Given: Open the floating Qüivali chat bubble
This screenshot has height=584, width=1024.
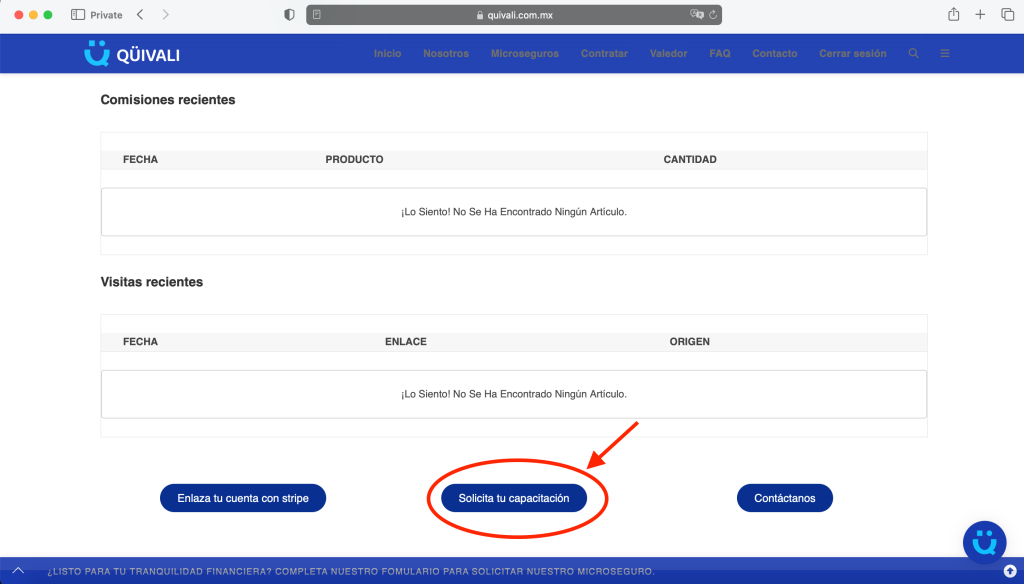Looking at the screenshot, I should pyautogui.click(x=985, y=542).
